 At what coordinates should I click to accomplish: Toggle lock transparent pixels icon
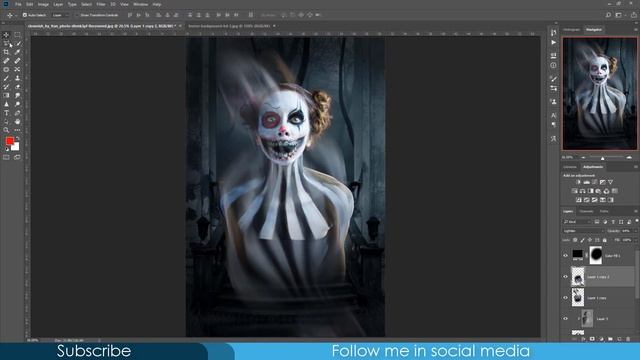point(575,240)
